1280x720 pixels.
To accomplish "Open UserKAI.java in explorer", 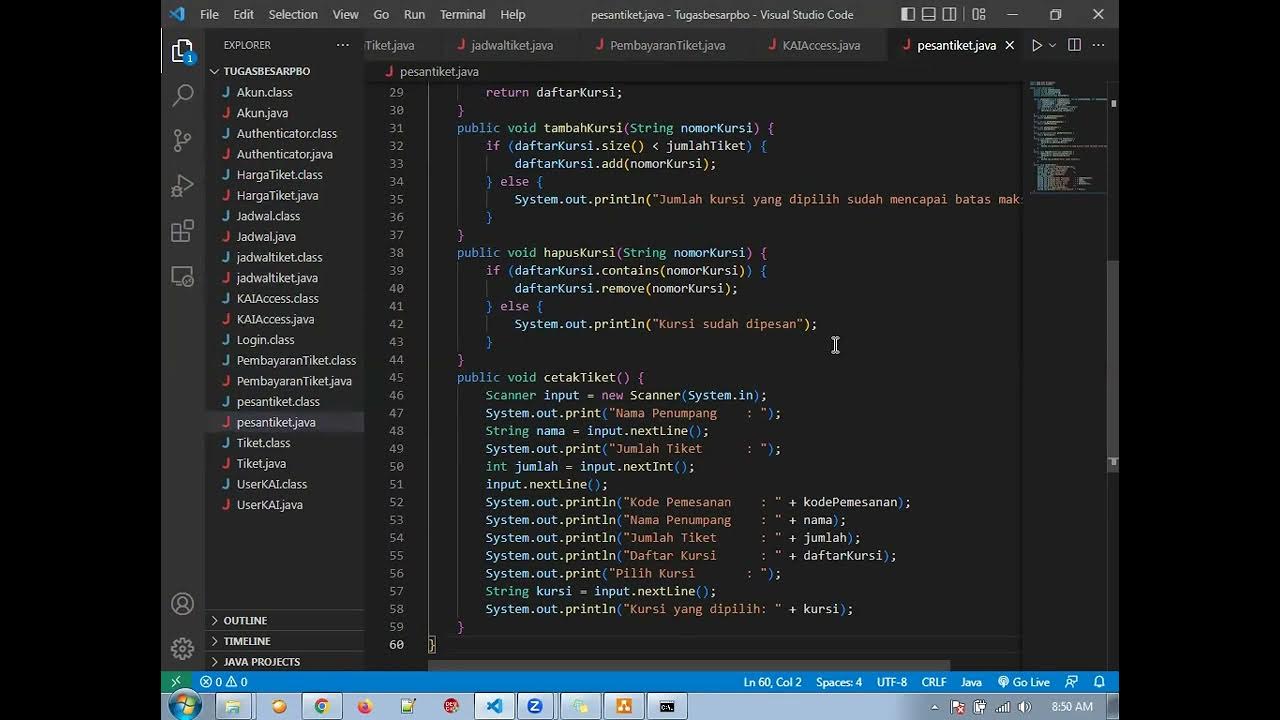I will (269, 505).
